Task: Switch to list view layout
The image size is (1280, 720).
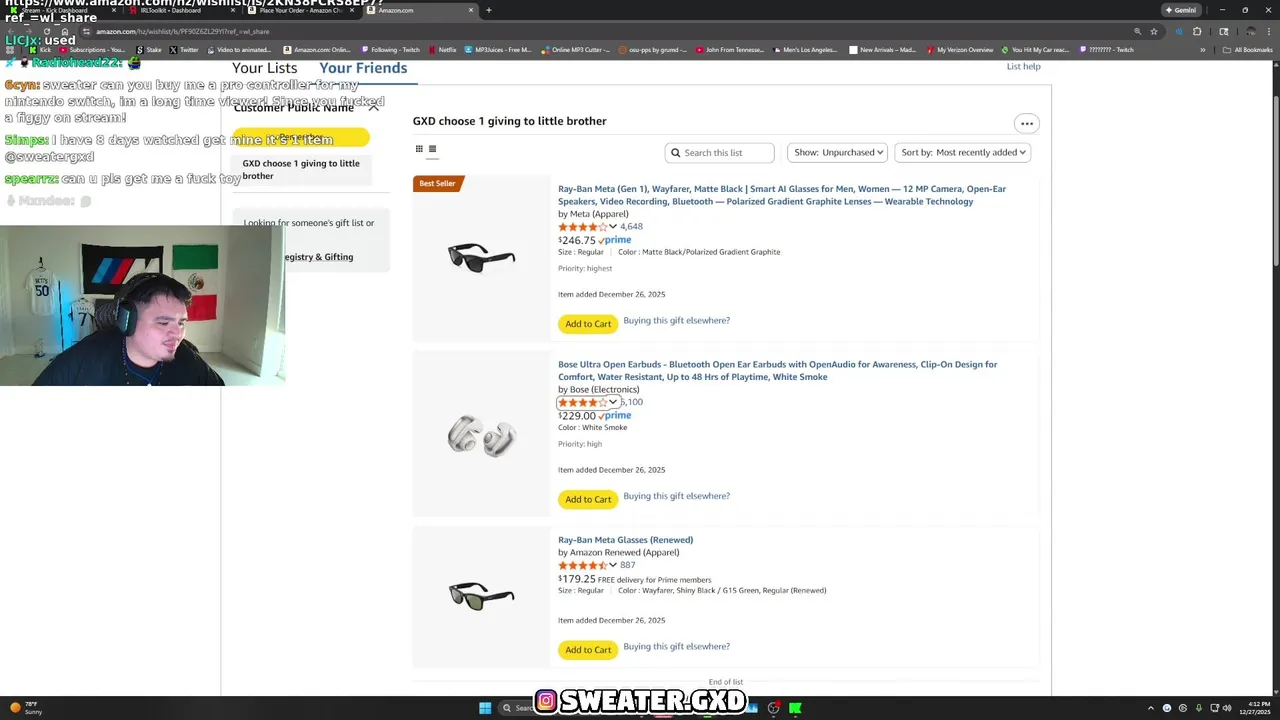Action: tap(432, 149)
